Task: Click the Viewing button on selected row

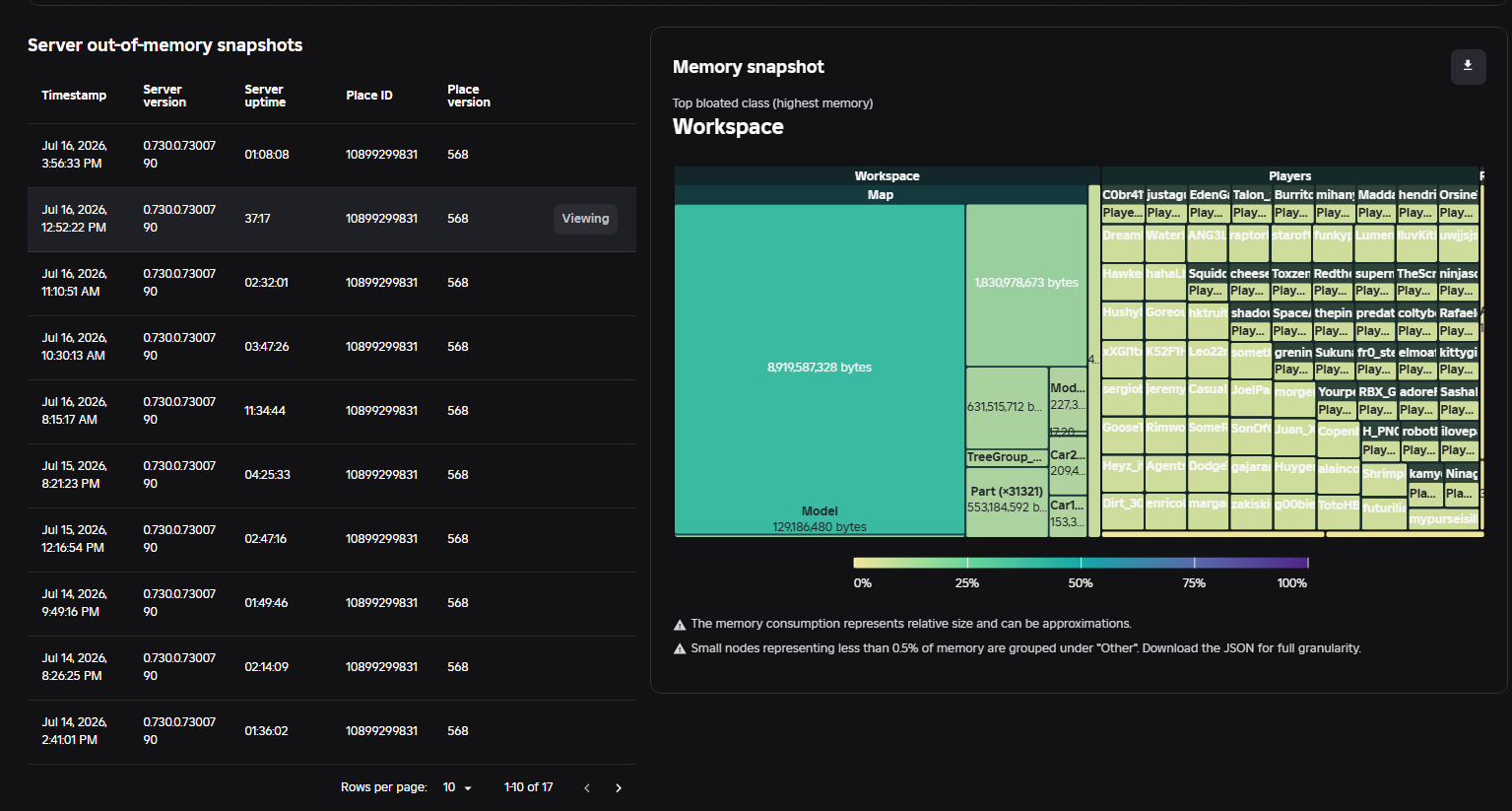Action: click(585, 219)
